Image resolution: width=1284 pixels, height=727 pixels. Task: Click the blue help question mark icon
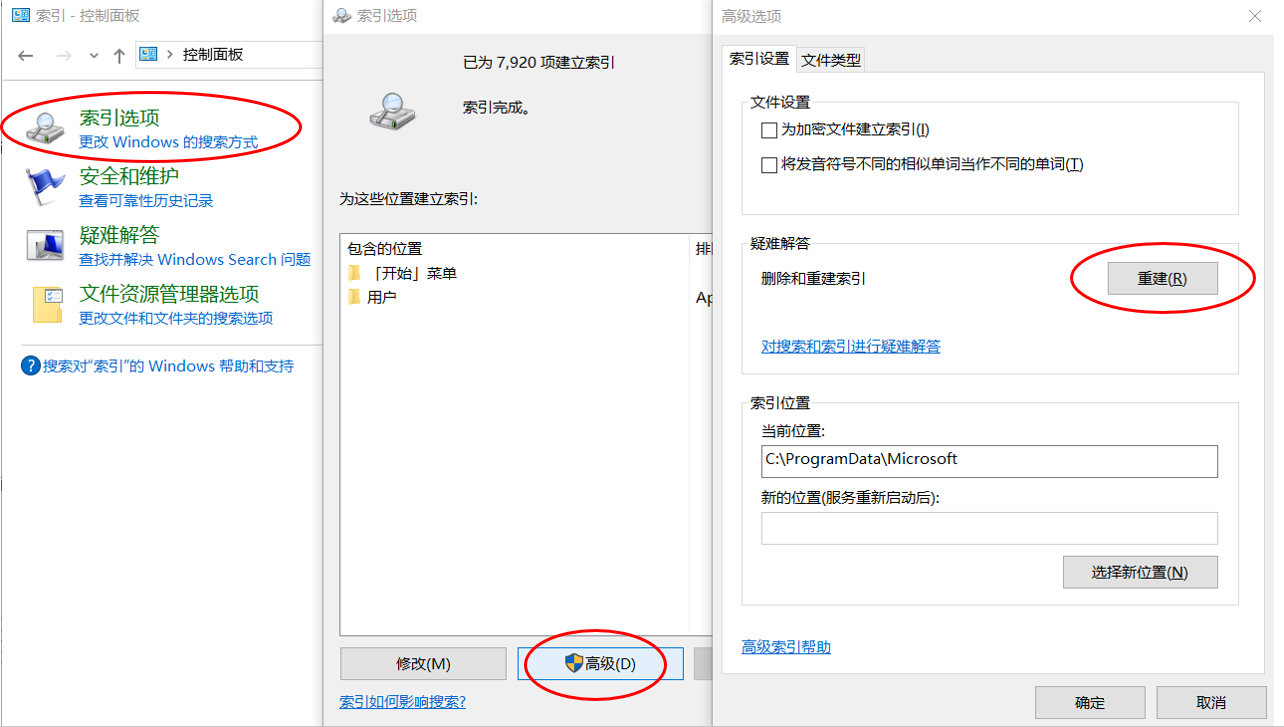[30, 366]
